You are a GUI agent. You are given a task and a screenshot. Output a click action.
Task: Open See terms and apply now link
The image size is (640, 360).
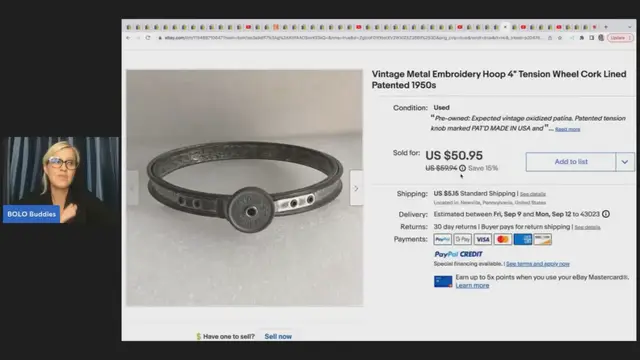coord(538,264)
